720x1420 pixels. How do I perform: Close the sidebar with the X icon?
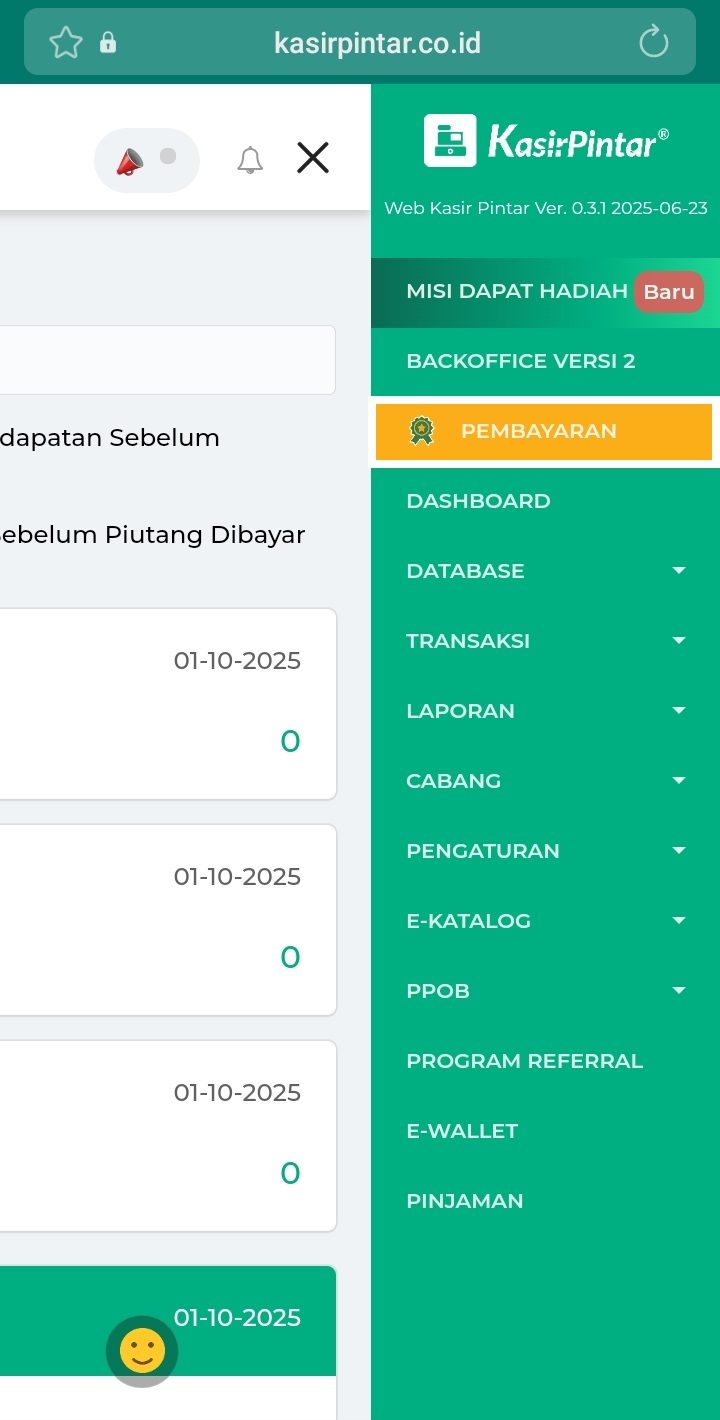click(313, 158)
